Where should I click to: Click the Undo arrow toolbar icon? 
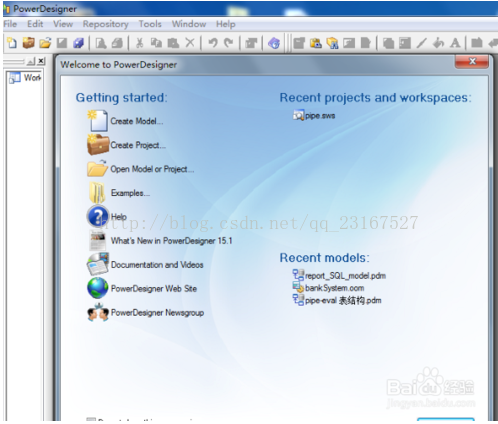pyautogui.click(x=212, y=43)
